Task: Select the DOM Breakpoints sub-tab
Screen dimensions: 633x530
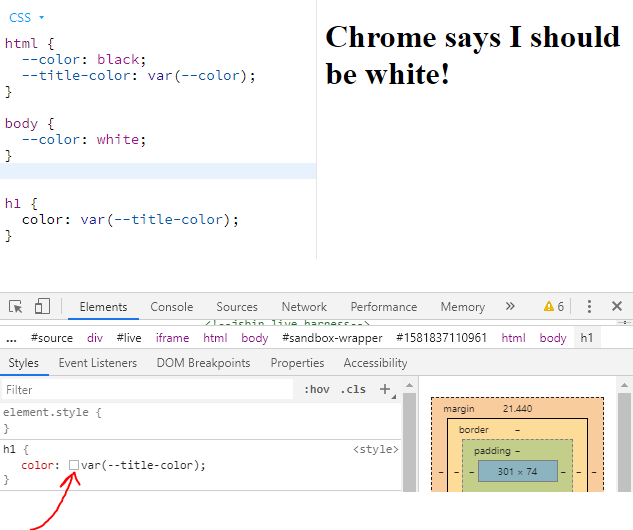Action: [203, 363]
